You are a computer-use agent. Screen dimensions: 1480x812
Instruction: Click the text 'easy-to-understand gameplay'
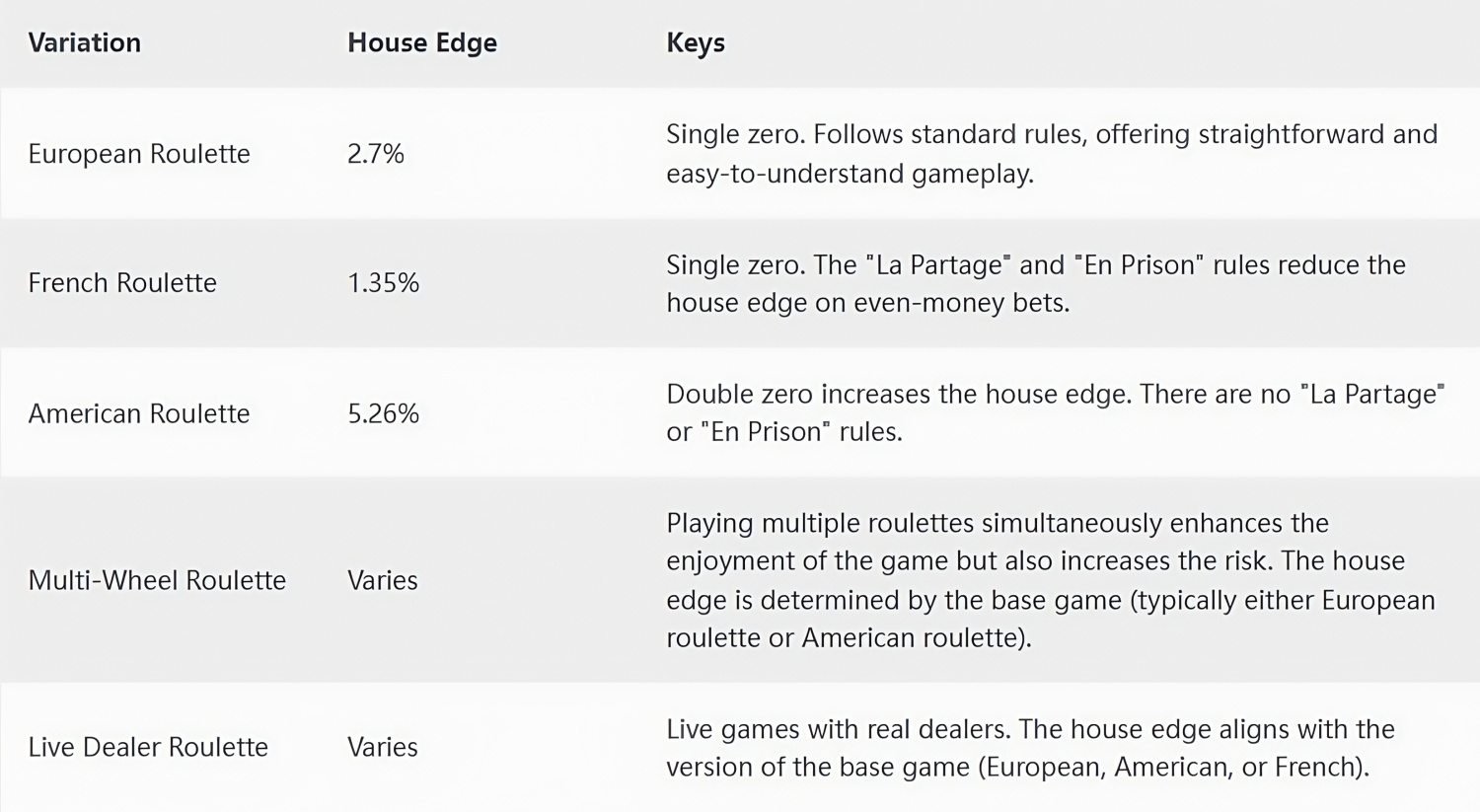(x=848, y=174)
